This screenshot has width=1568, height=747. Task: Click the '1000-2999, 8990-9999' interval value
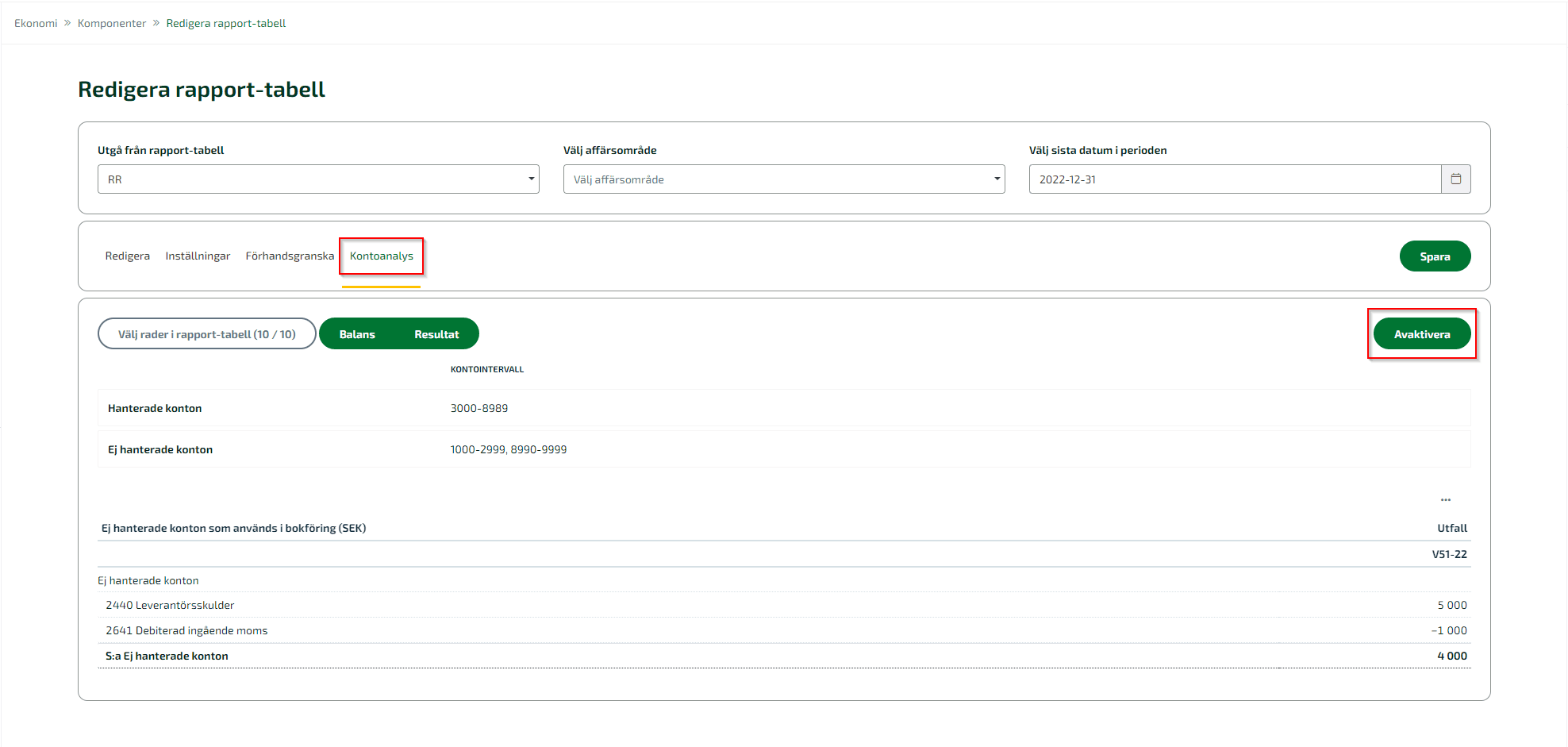point(509,449)
